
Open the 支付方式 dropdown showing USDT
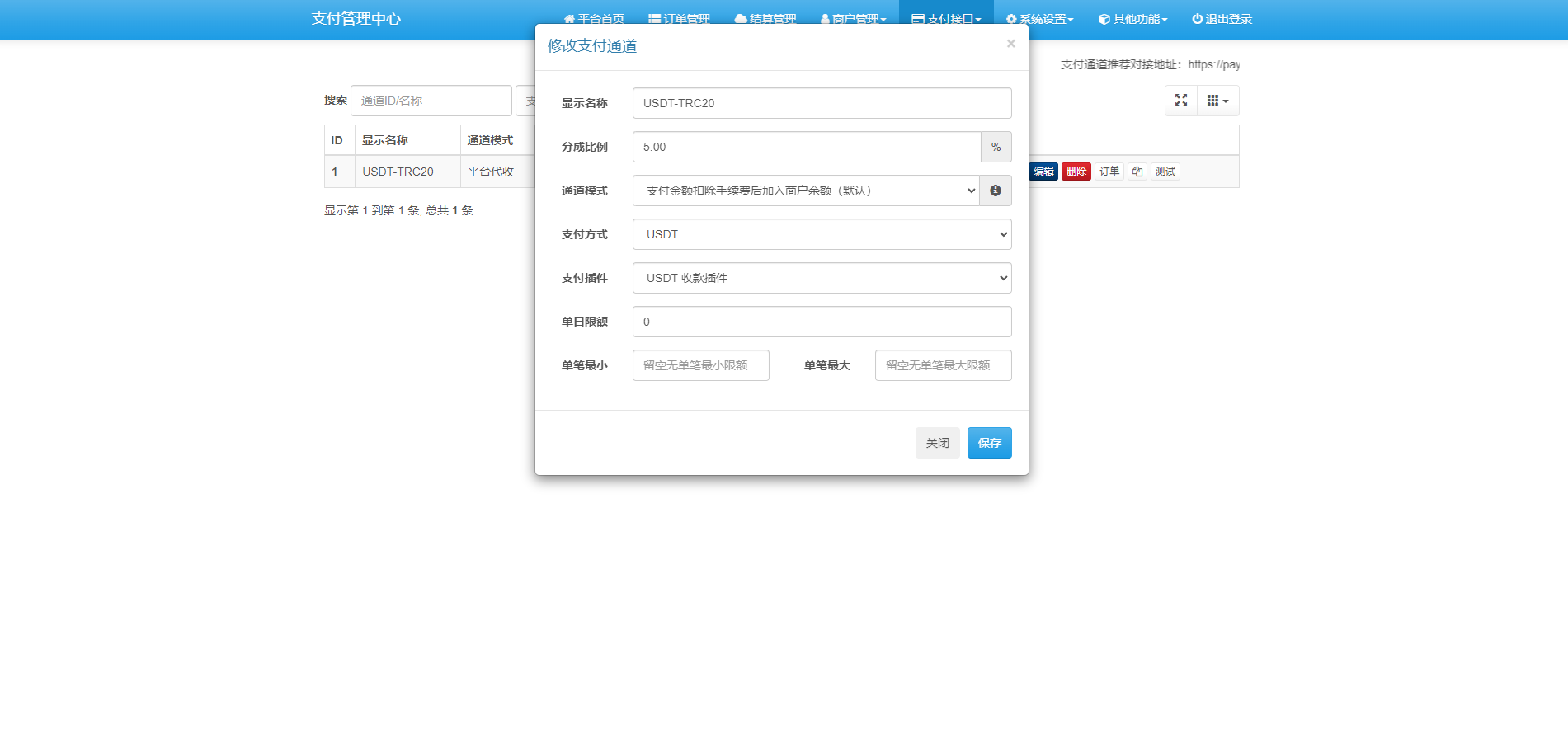pos(822,234)
